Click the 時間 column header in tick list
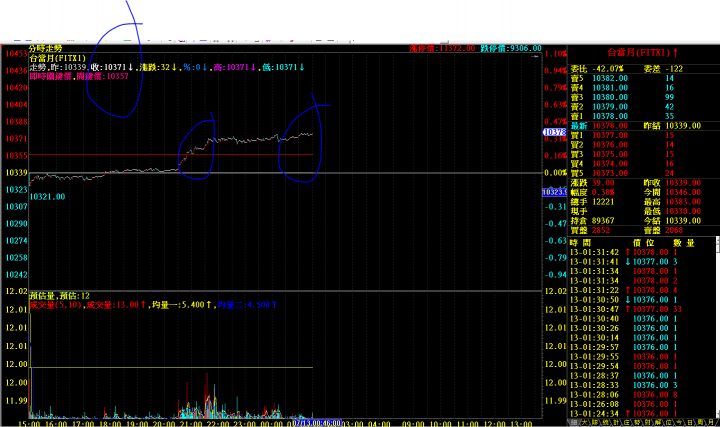This screenshot has height=427, width=720. pos(580,243)
